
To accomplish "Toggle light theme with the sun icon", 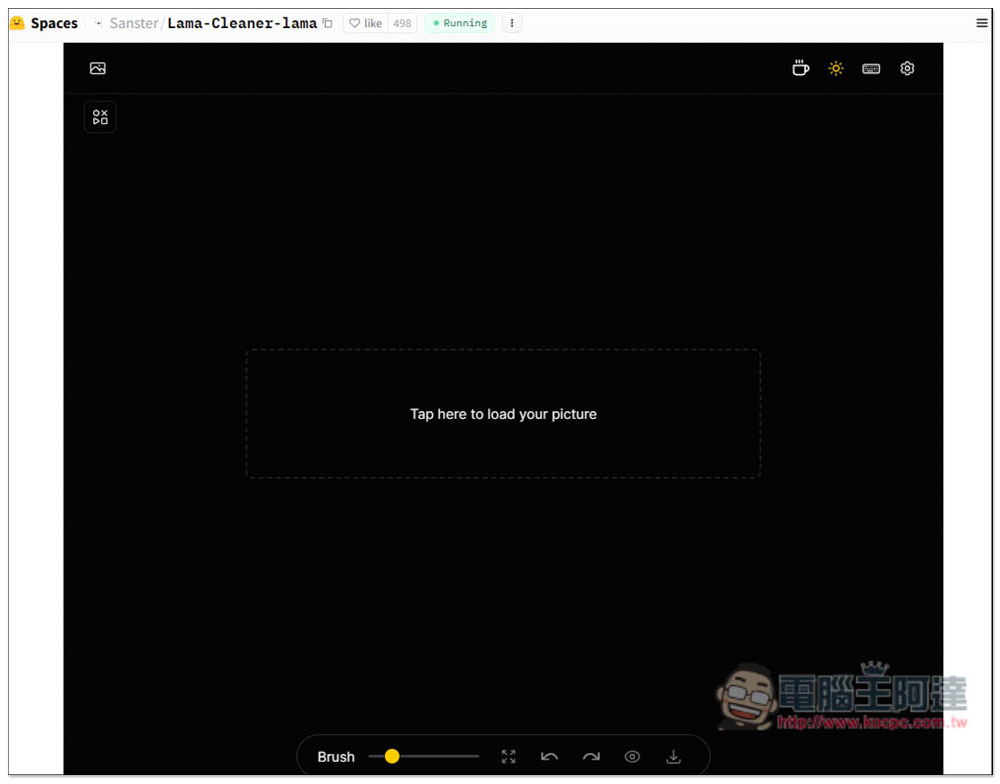I will click(836, 69).
